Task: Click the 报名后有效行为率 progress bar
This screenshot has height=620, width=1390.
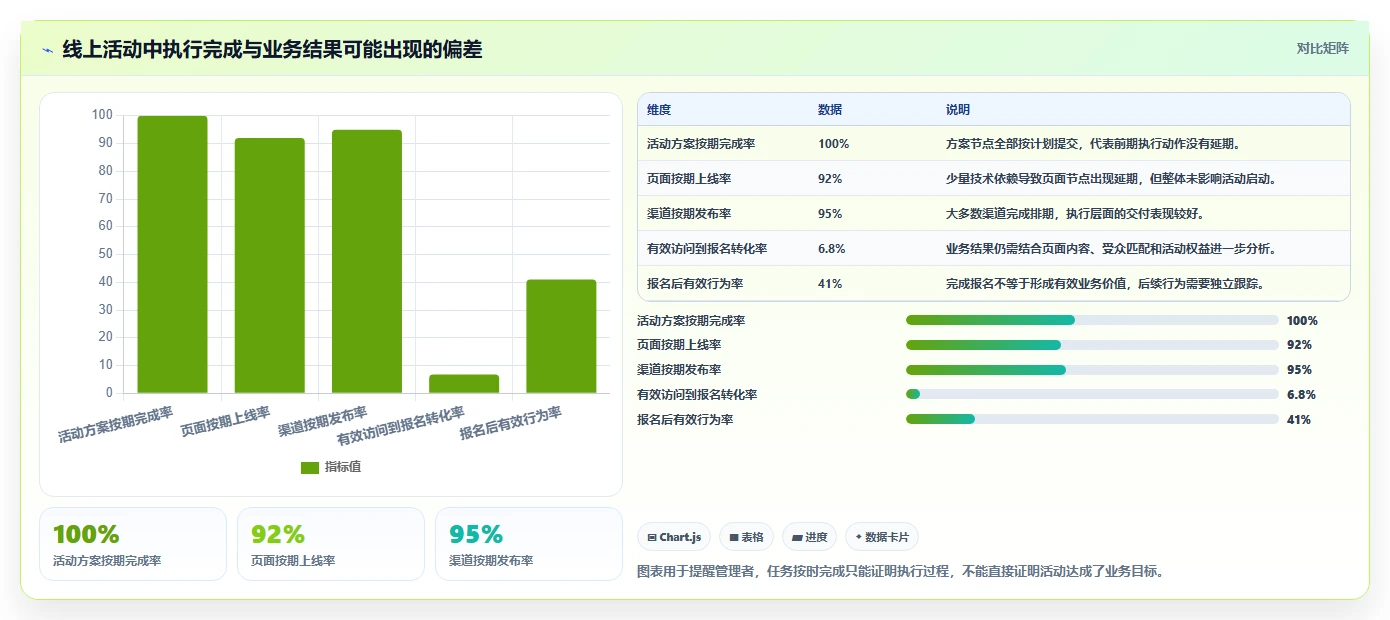Action: (x=1092, y=419)
